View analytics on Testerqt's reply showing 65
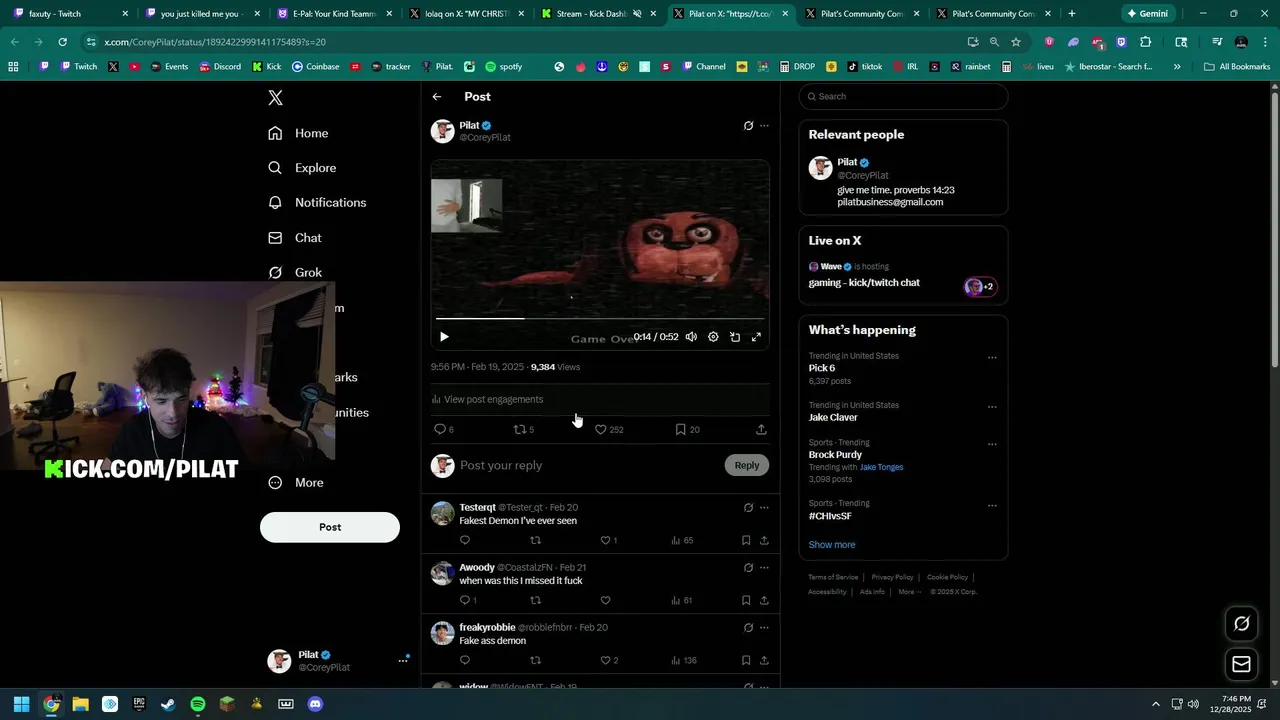The width and height of the screenshot is (1280, 720). point(682,540)
